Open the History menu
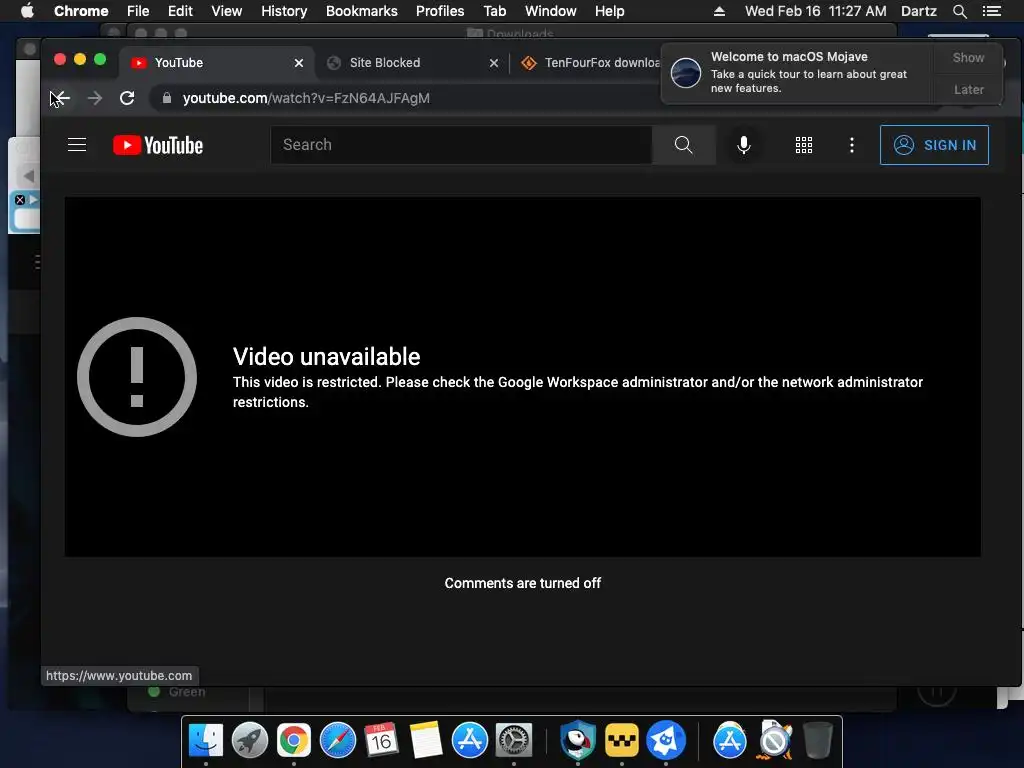The height and width of the screenshot is (768, 1024). click(x=284, y=11)
